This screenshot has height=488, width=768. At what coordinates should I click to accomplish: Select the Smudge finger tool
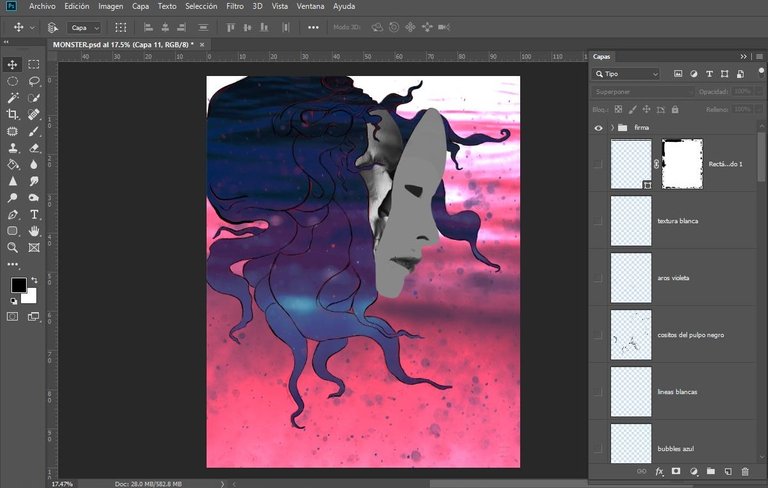pos(34,181)
